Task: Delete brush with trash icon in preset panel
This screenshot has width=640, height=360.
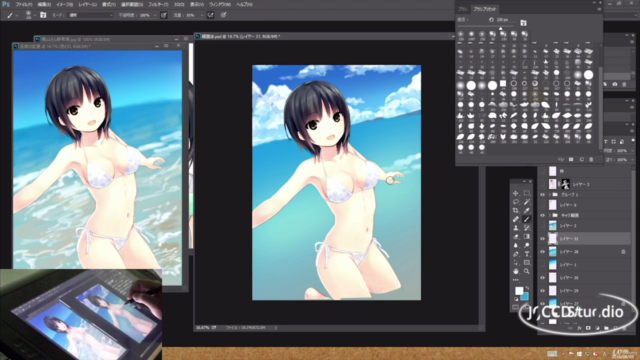Action: (591, 159)
